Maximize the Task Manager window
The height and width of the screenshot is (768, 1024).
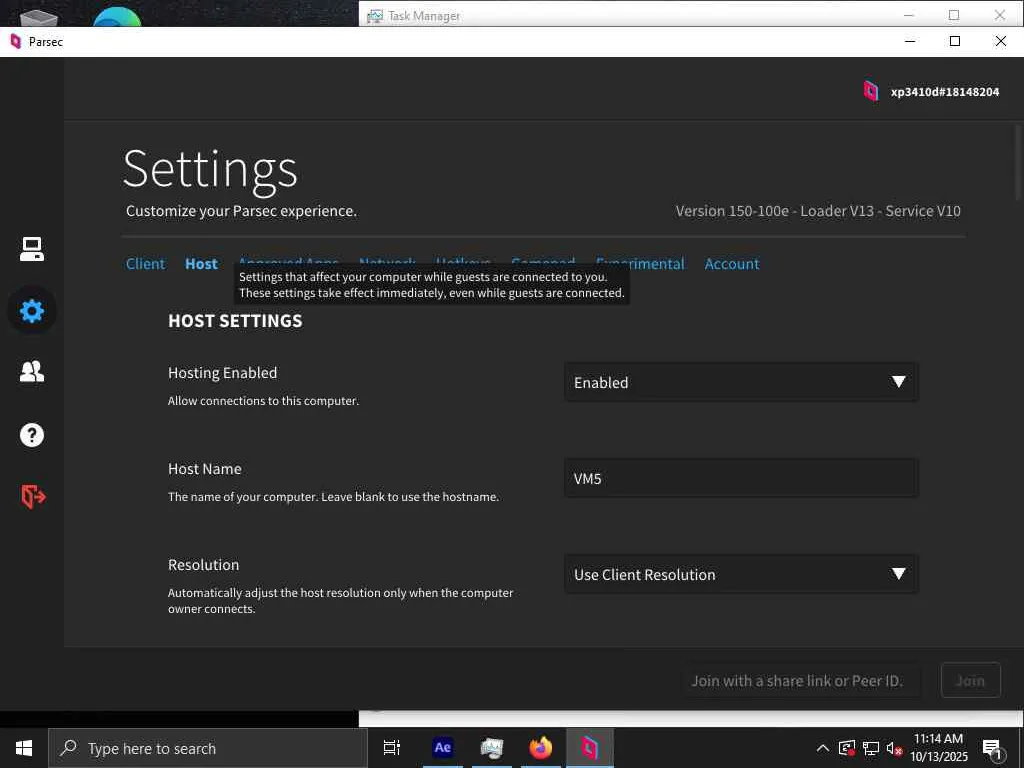coord(954,15)
